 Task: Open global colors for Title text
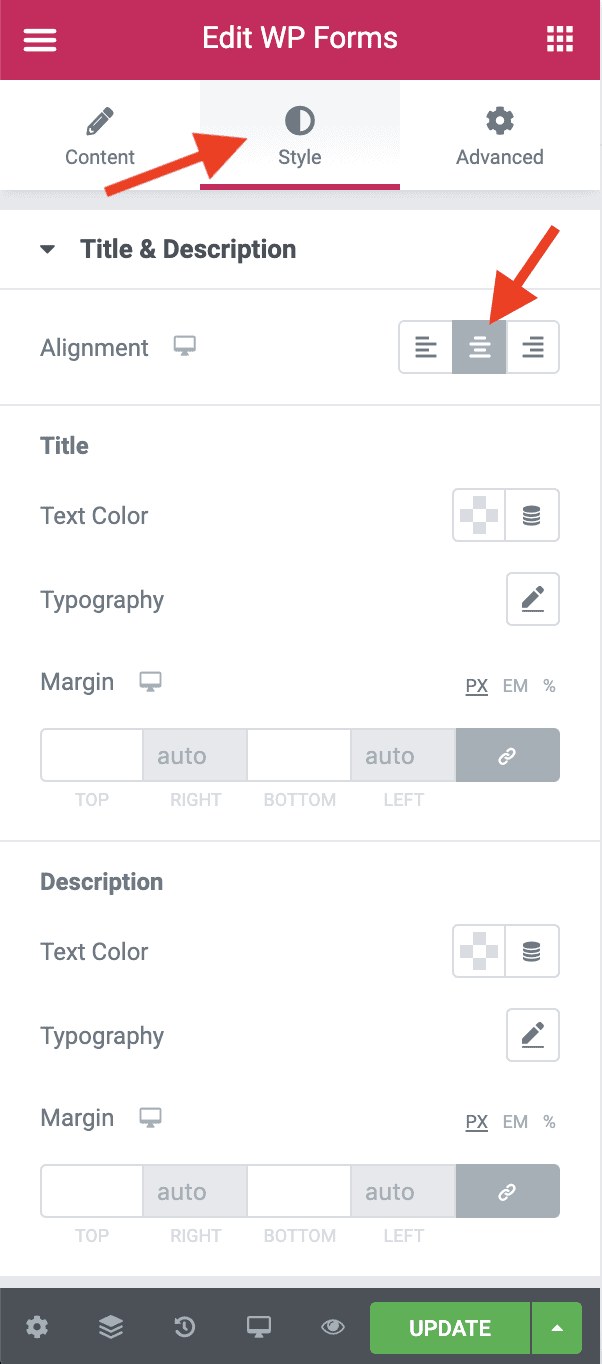532,515
